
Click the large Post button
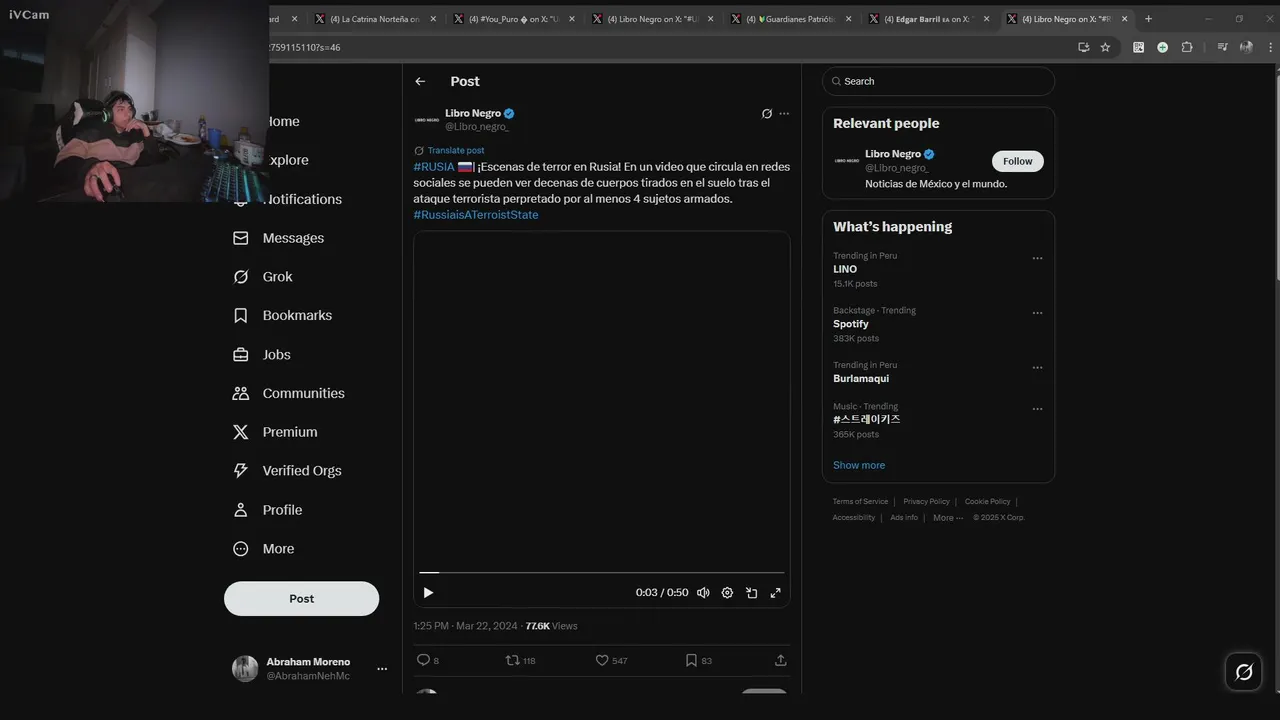(301, 599)
